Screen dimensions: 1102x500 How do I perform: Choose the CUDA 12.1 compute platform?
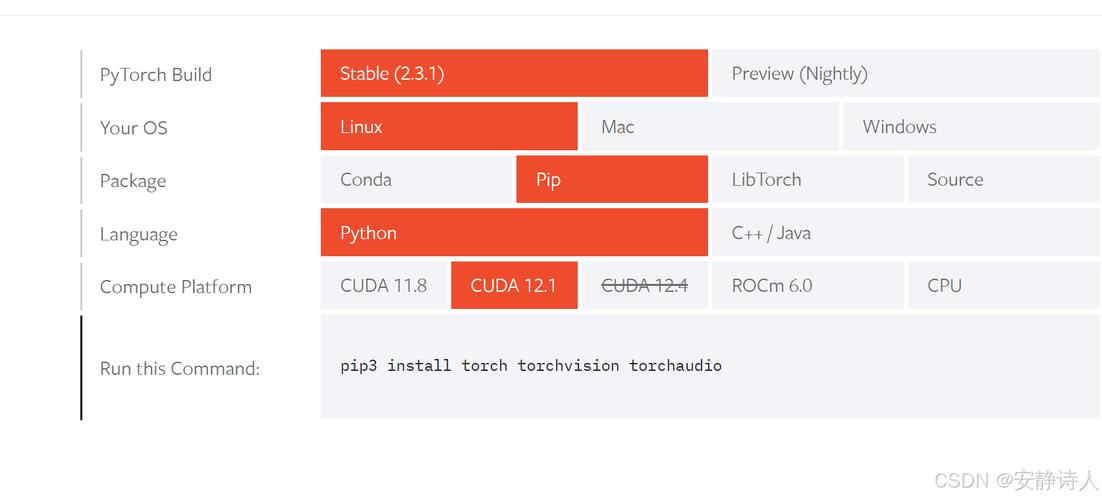[x=514, y=286]
